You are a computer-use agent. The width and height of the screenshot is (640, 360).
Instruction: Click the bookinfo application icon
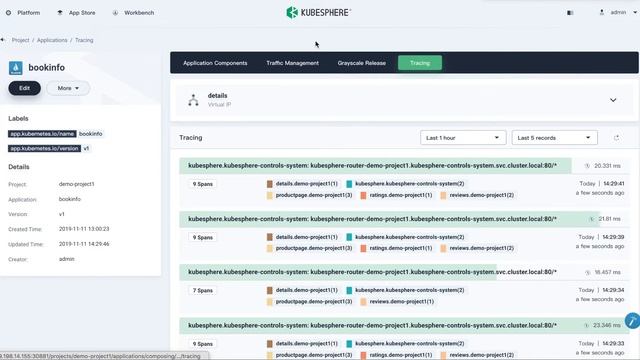pyautogui.click(x=16, y=68)
